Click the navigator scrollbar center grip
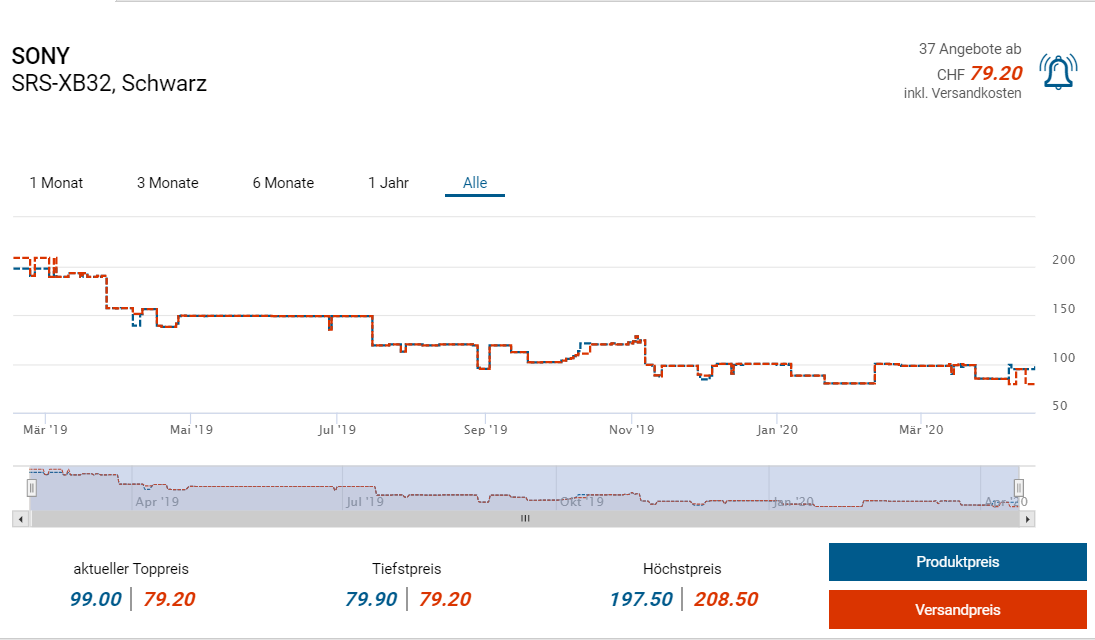The image size is (1095, 640). pos(525,518)
